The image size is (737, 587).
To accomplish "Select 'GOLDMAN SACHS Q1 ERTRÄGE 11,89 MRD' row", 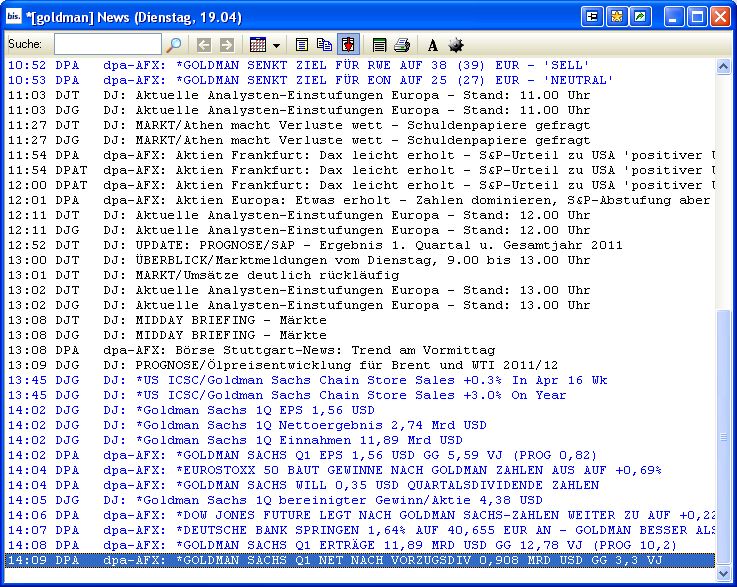I will 361,546.
